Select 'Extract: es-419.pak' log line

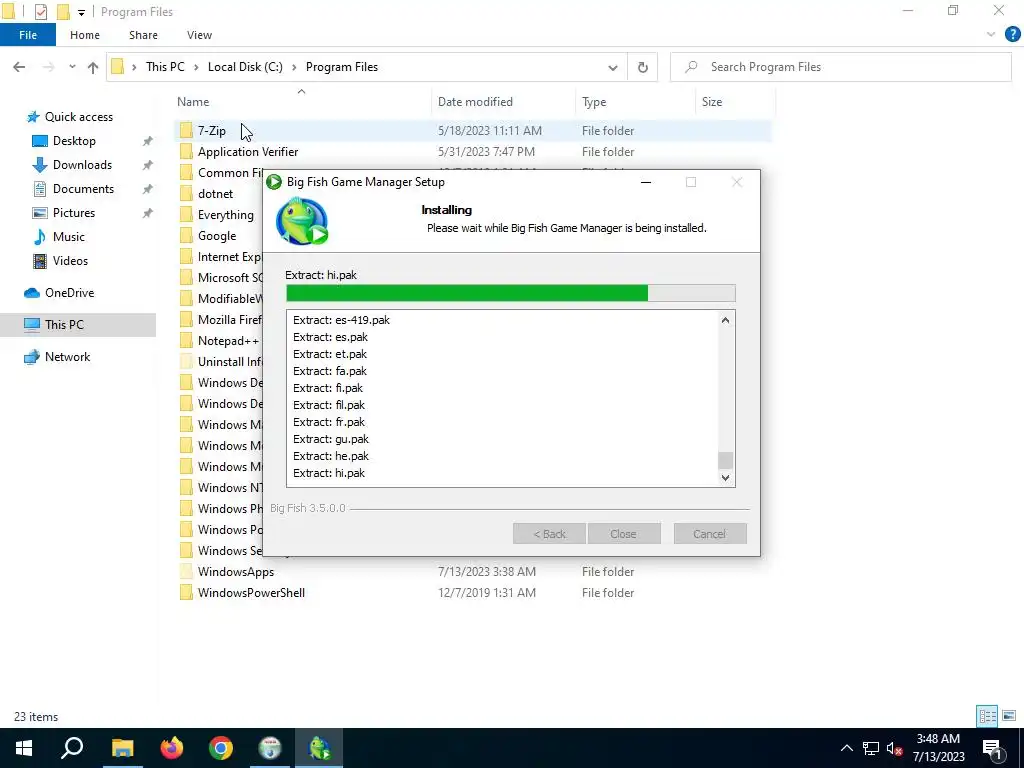pyautogui.click(x=341, y=320)
